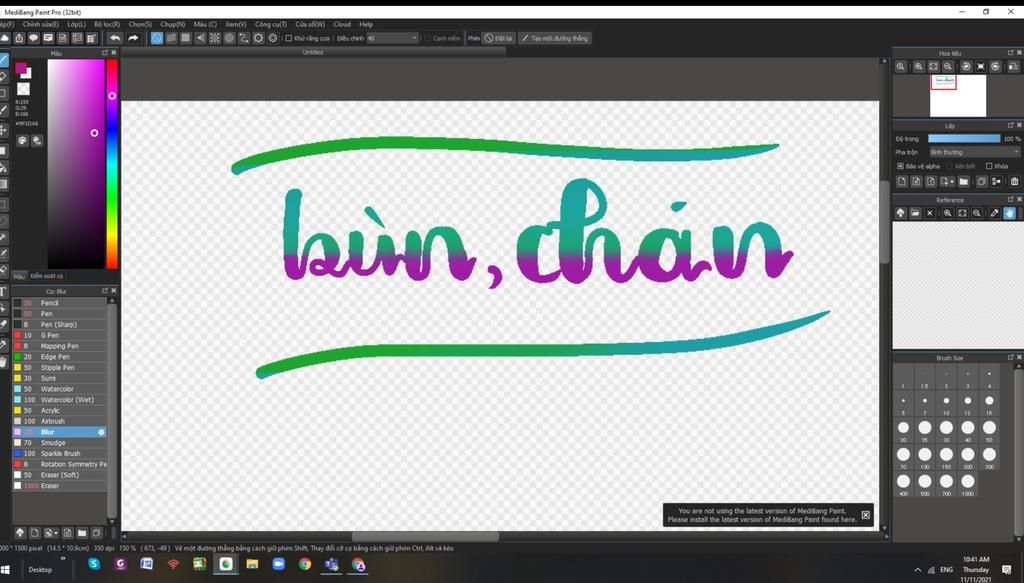Enable the circle snap guide

pyautogui.click(x=229, y=39)
